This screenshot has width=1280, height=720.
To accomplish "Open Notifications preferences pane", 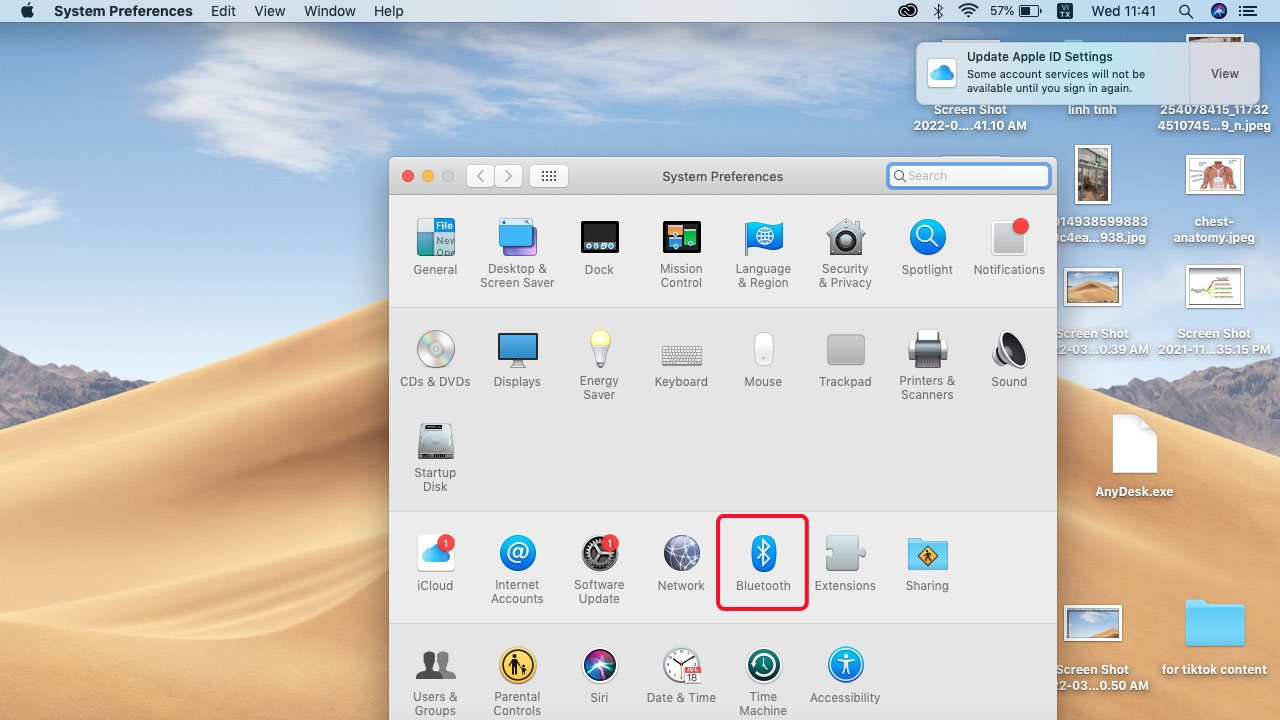I will [x=1009, y=247].
